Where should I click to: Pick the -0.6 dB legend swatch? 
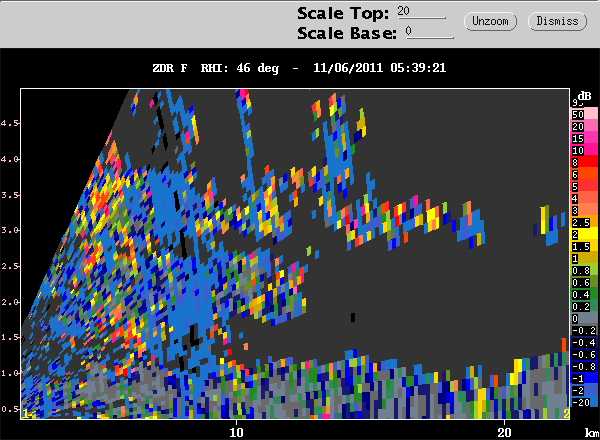click(x=584, y=355)
